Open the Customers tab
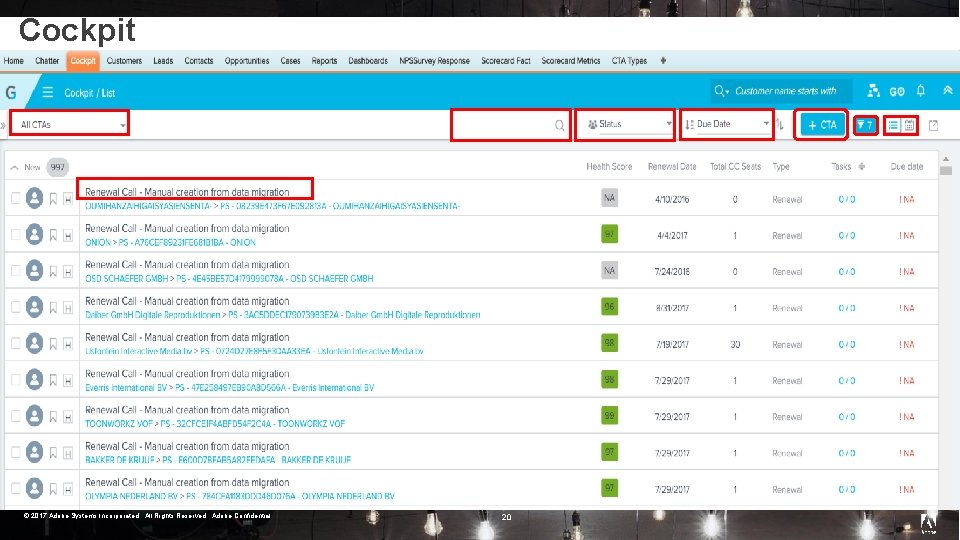 pos(124,61)
